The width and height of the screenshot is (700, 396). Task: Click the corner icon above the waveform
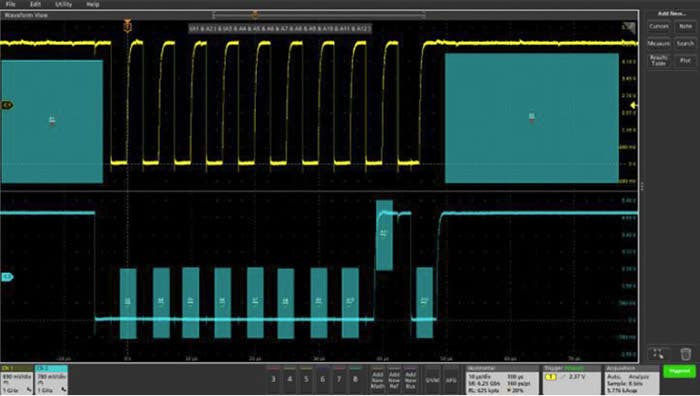(629, 28)
